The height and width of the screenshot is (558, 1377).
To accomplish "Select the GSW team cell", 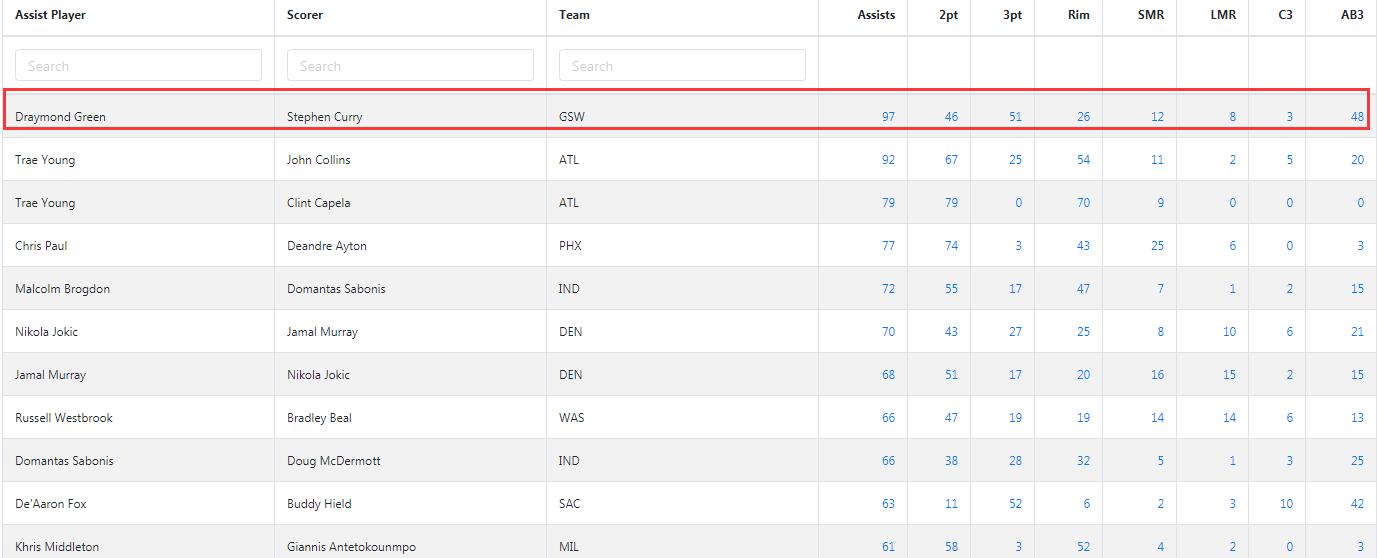I will (x=682, y=117).
